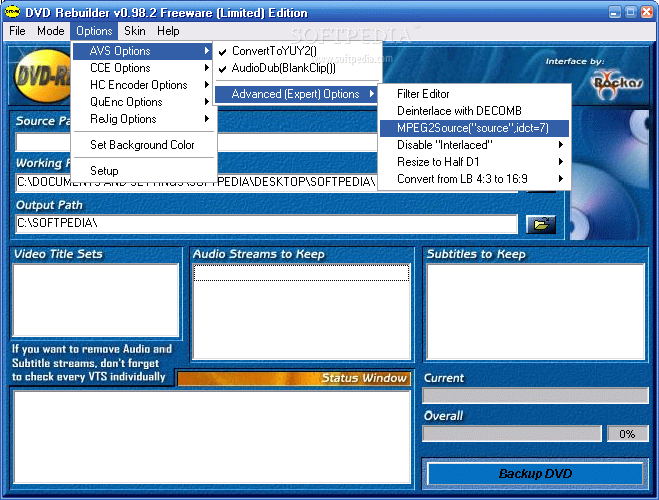Select AVS Options submenu entry
Screen dimensions: 659x500
pos(143,51)
